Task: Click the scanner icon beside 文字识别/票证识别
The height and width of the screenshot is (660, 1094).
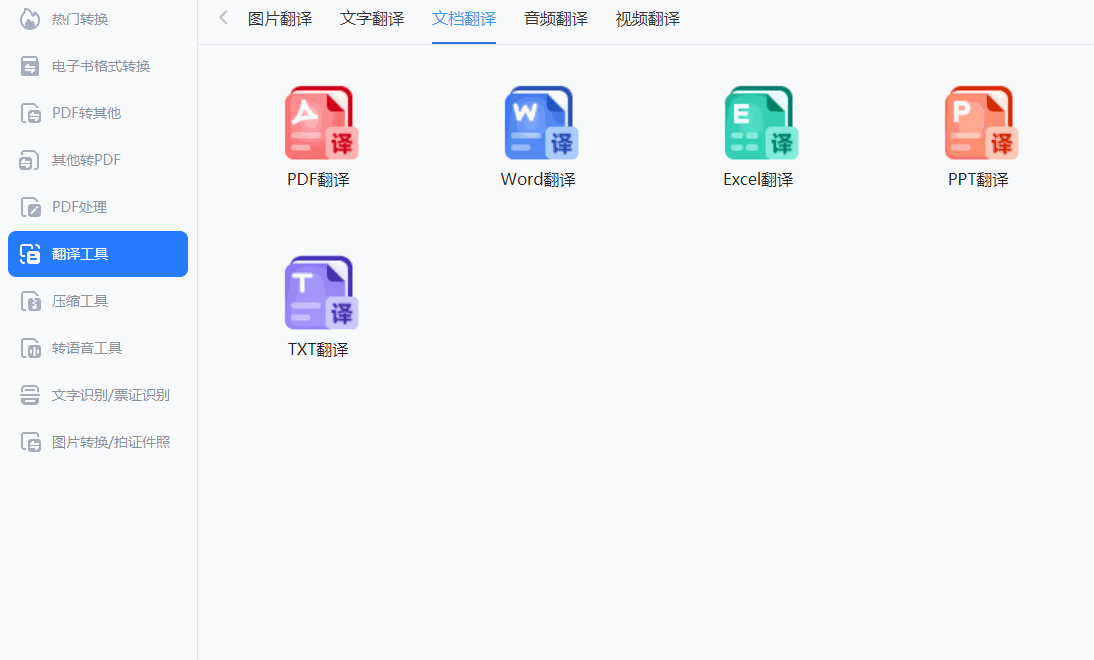Action: point(30,395)
